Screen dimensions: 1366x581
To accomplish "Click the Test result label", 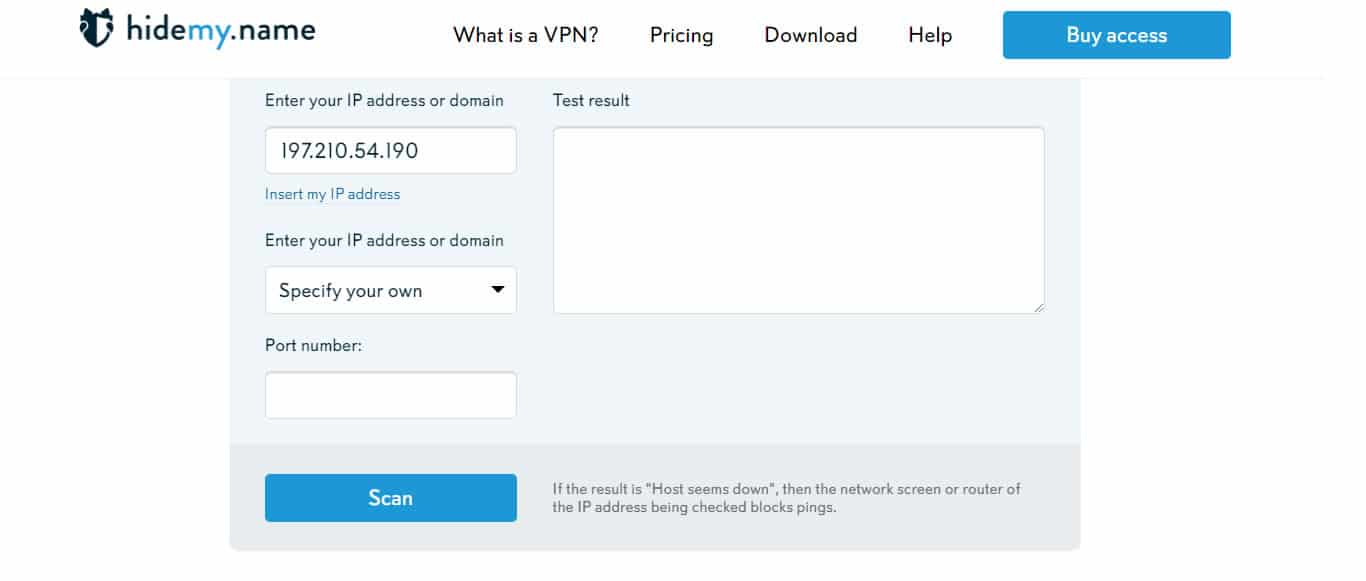I will click(x=591, y=100).
